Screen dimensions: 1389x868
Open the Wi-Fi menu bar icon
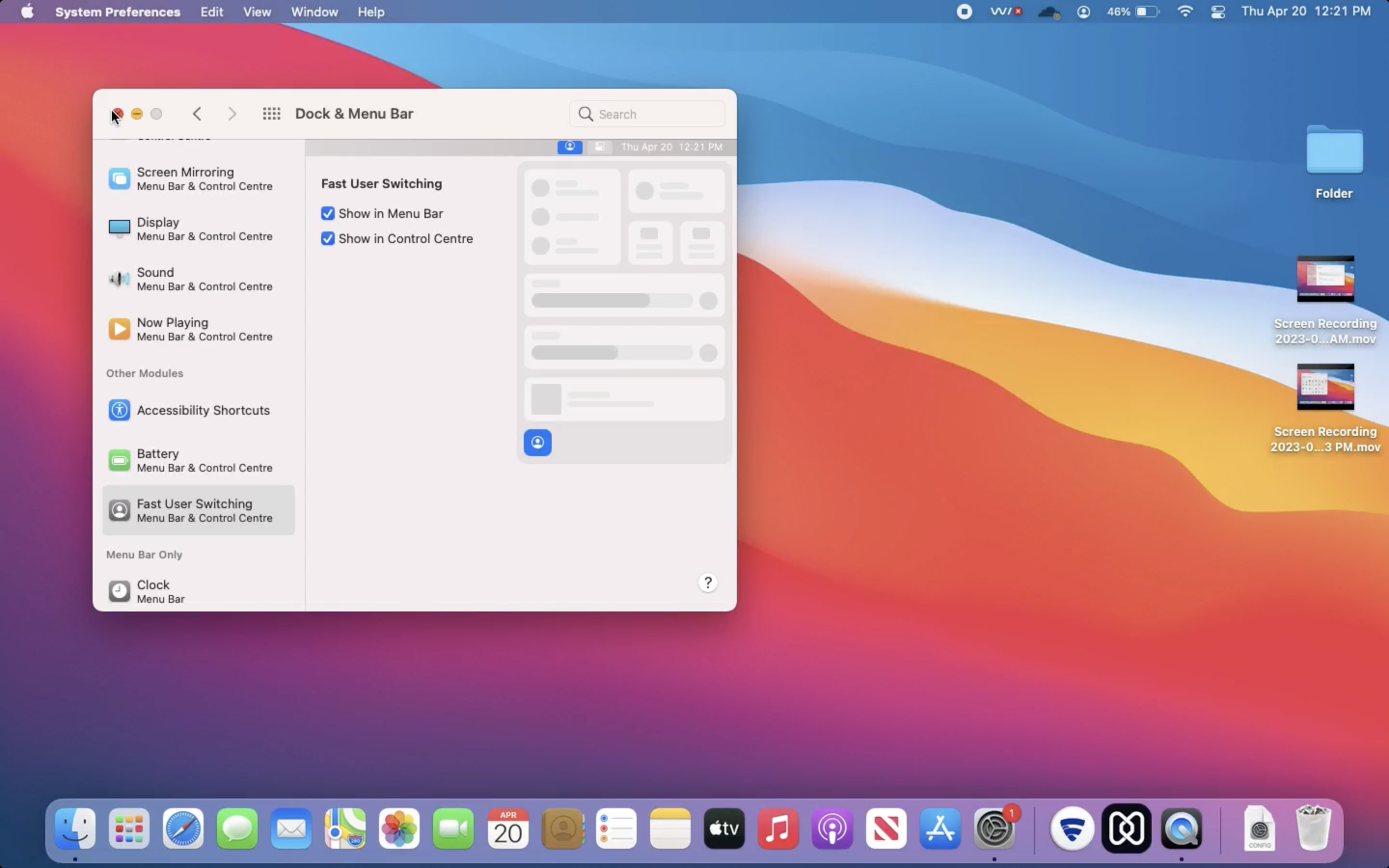(1185, 12)
